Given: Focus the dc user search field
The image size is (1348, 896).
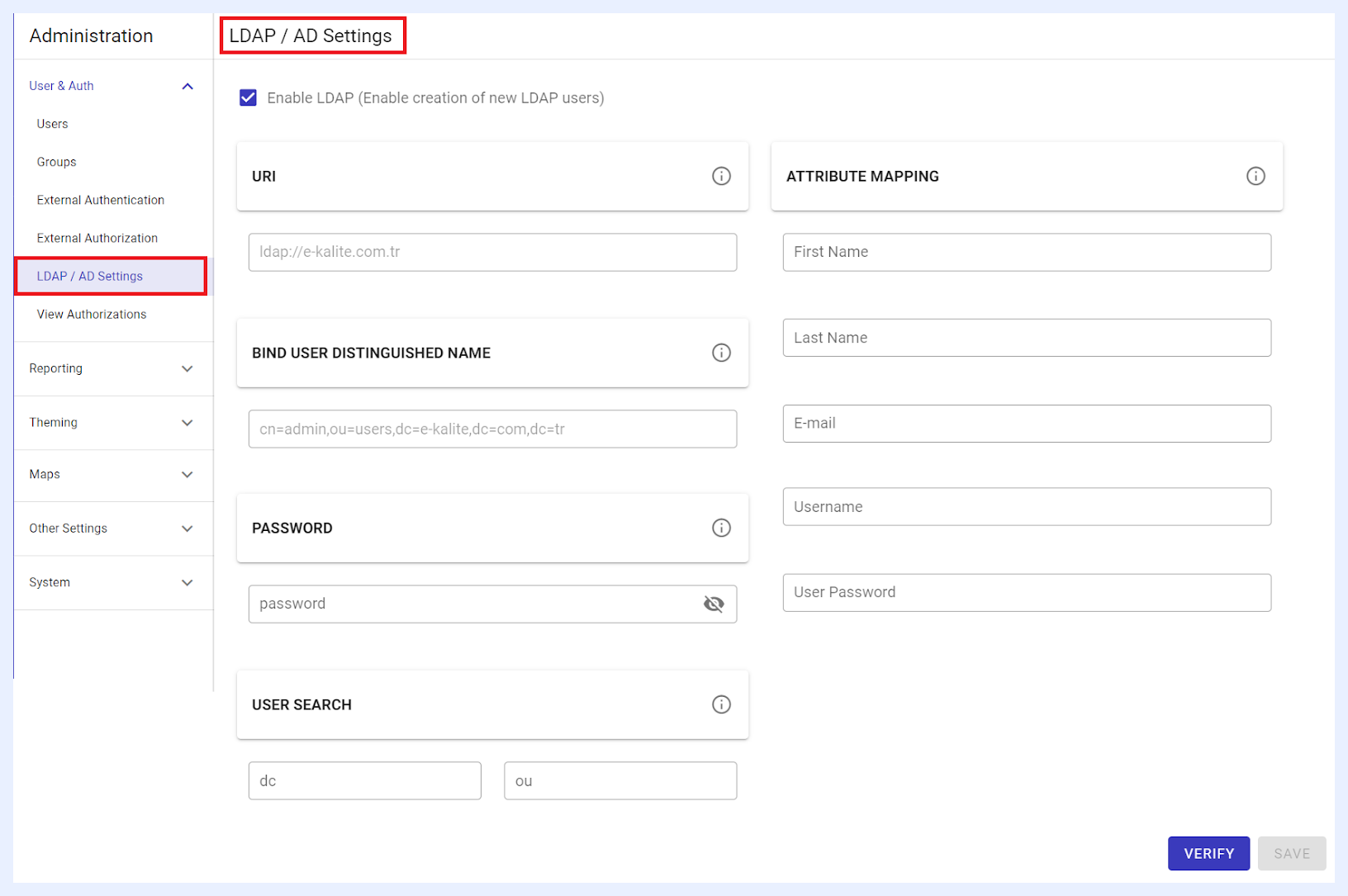Looking at the screenshot, I should pos(364,780).
